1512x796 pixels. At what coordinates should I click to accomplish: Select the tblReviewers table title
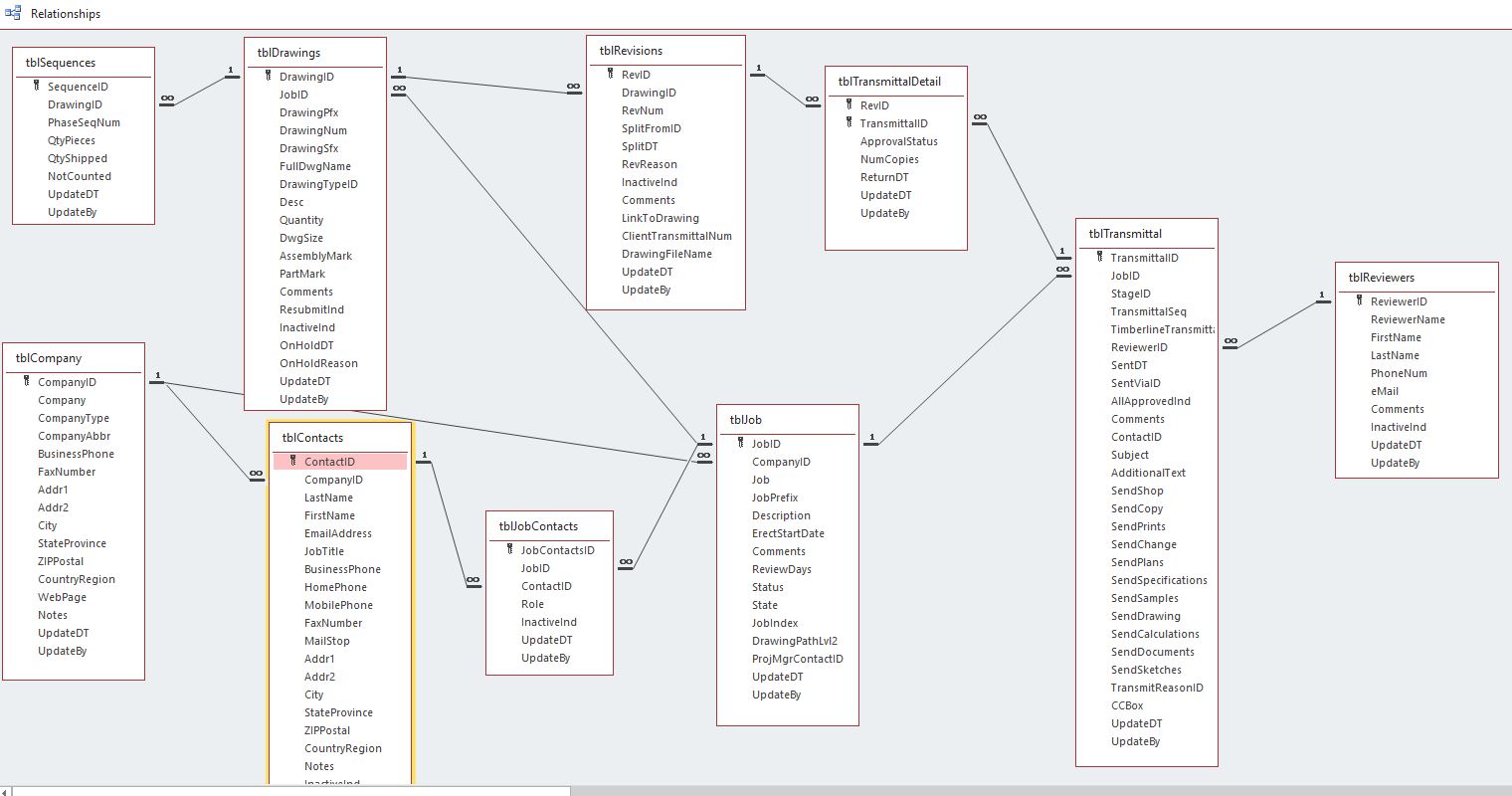point(1381,278)
